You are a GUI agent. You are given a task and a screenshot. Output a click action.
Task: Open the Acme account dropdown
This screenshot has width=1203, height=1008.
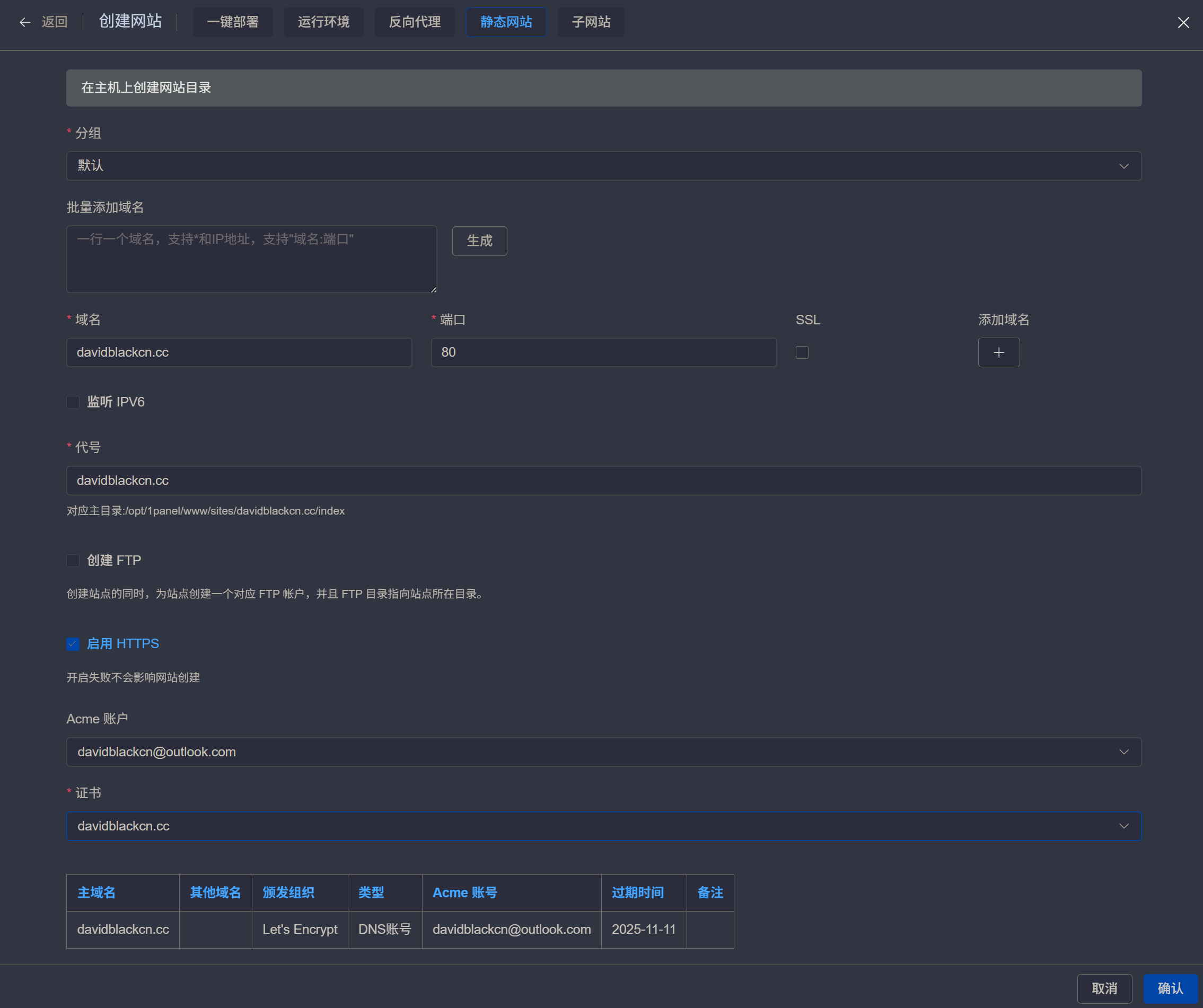click(x=603, y=751)
